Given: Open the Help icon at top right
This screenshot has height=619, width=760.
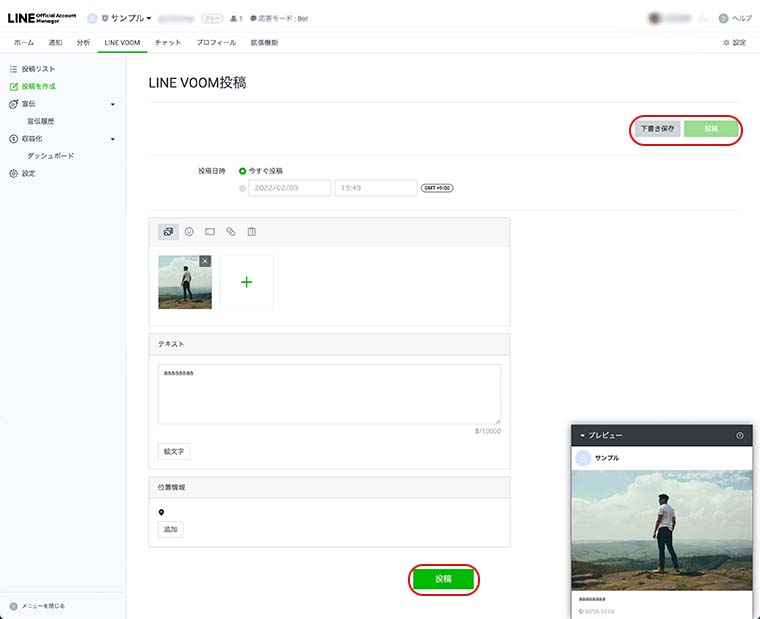Looking at the screenshot, I should click(723, 18).
